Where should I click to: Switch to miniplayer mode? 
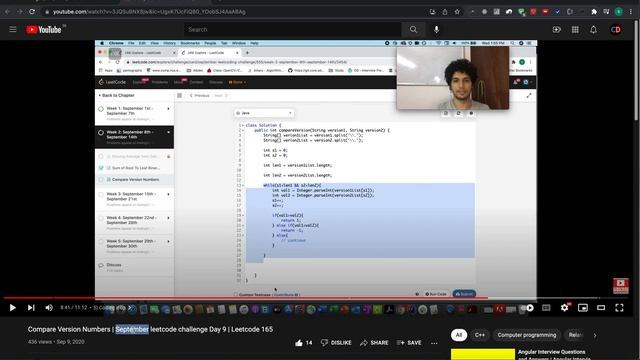coord(583,308)
